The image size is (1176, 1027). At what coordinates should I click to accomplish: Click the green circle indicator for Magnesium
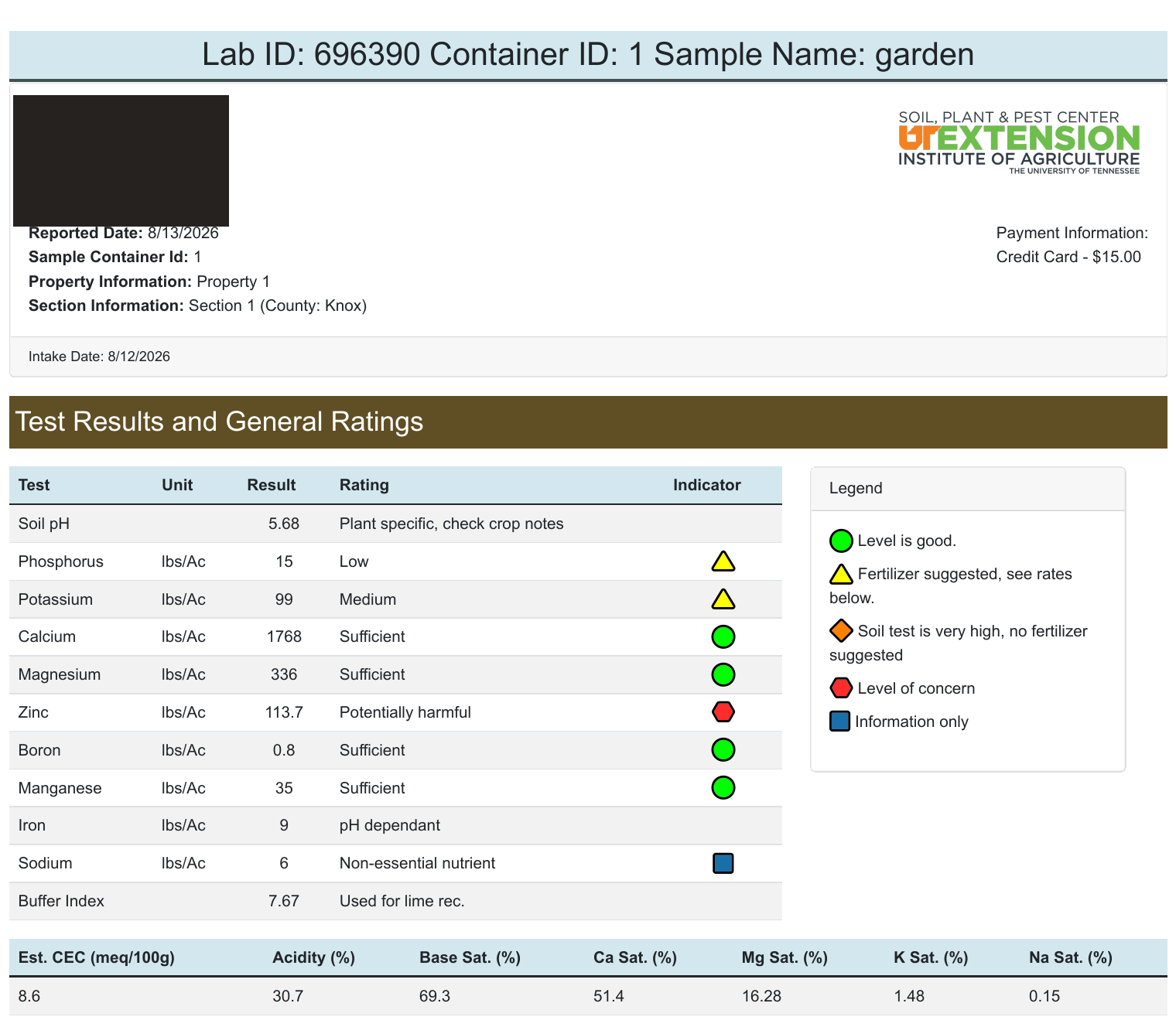point(723,674)
